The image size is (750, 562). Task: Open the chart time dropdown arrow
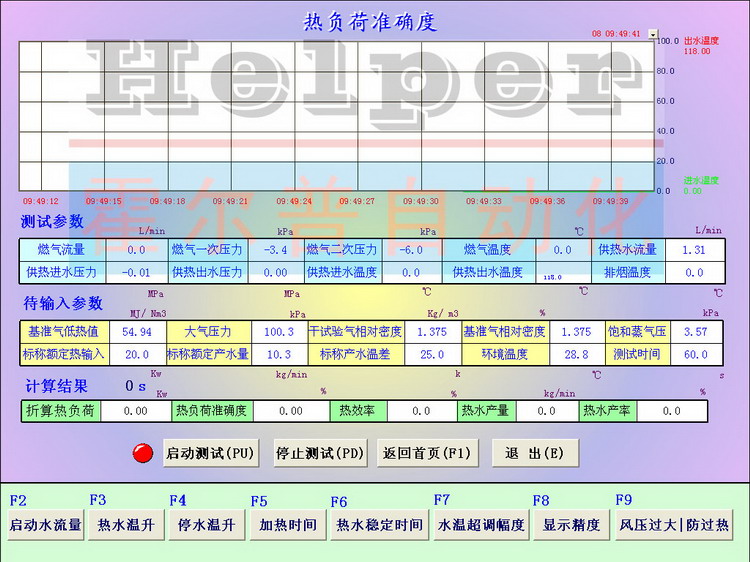tap(653, 34)
